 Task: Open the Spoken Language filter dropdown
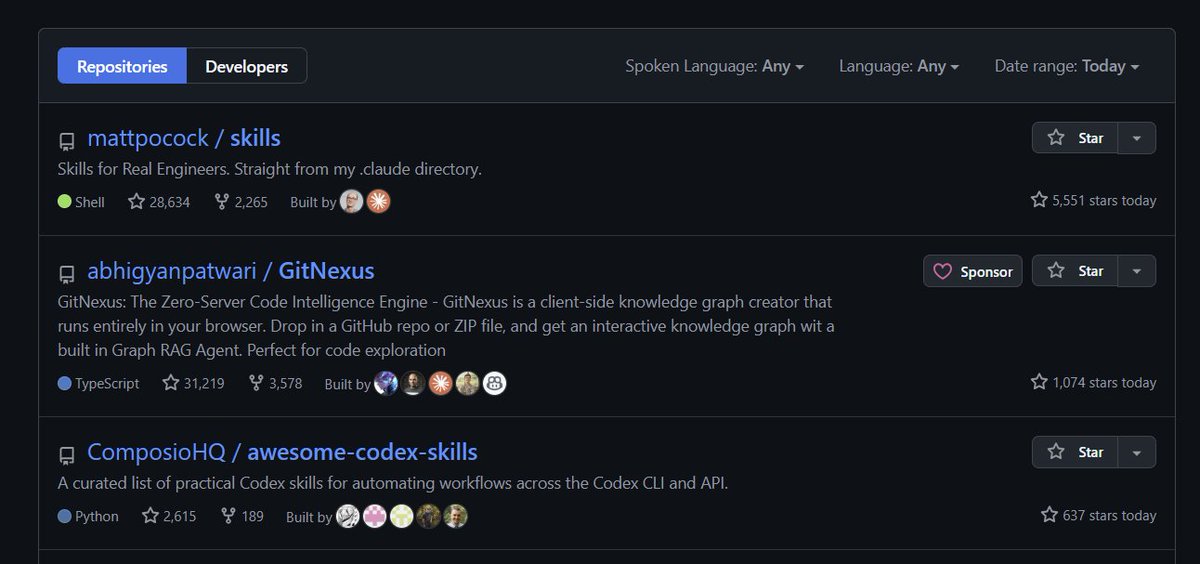pyautogui.click(x=714, y=66)
